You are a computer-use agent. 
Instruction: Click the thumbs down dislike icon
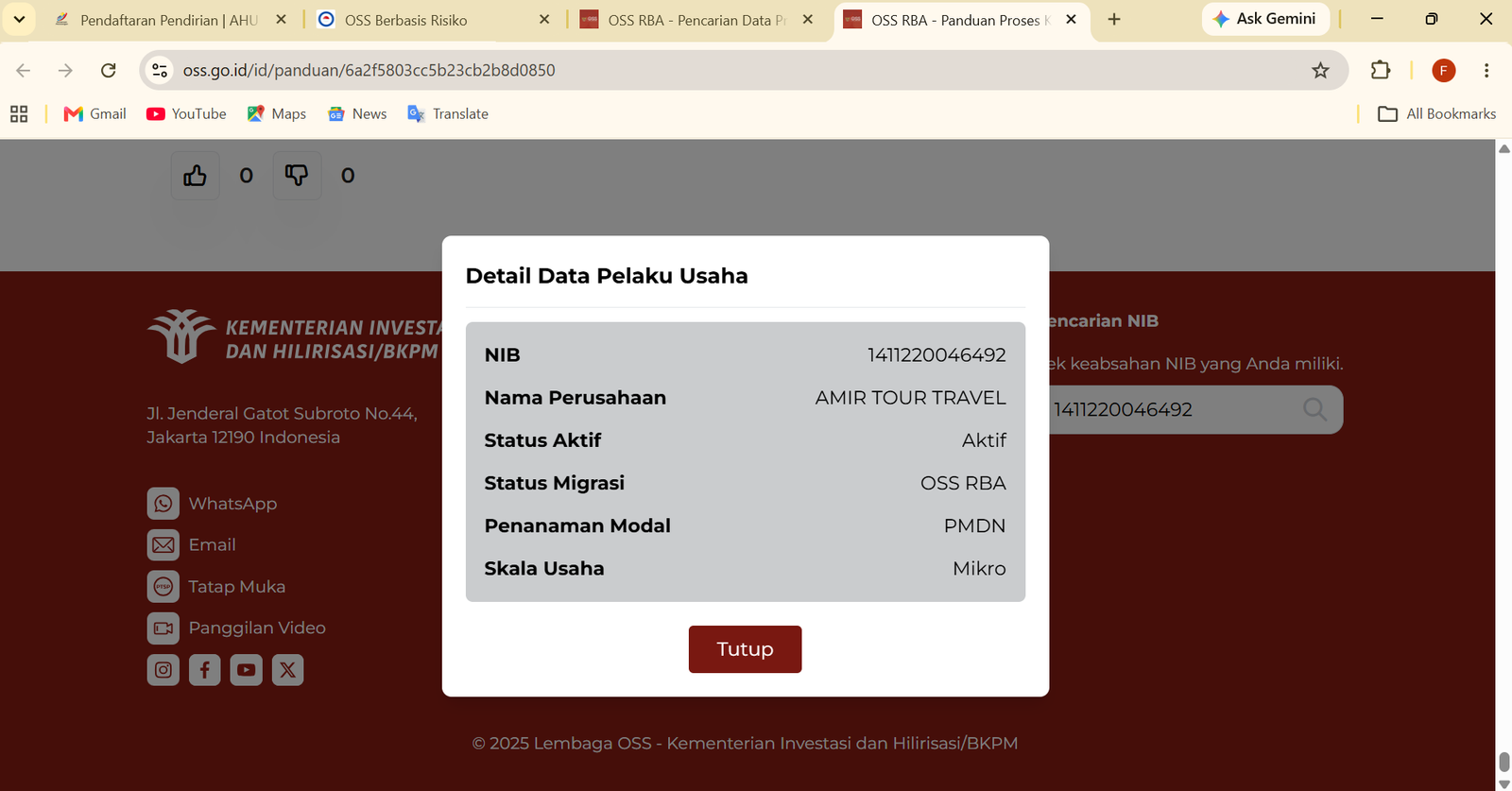click(x=297, y=176)
